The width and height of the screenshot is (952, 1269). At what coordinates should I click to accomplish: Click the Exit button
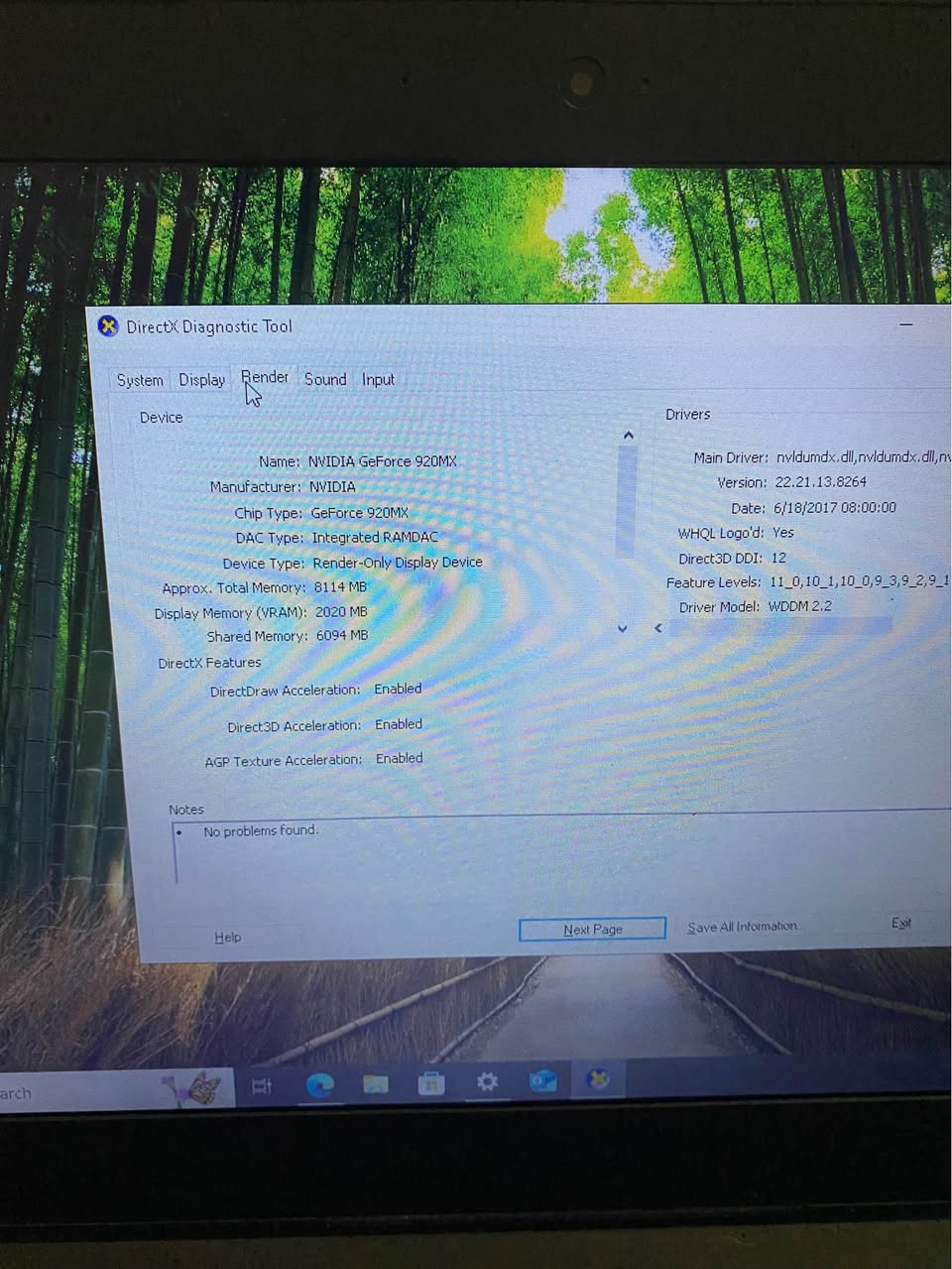point(900,923)
